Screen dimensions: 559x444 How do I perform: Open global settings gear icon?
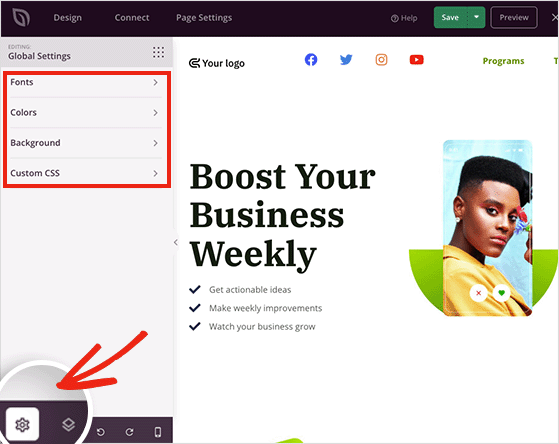coord(22,424)
